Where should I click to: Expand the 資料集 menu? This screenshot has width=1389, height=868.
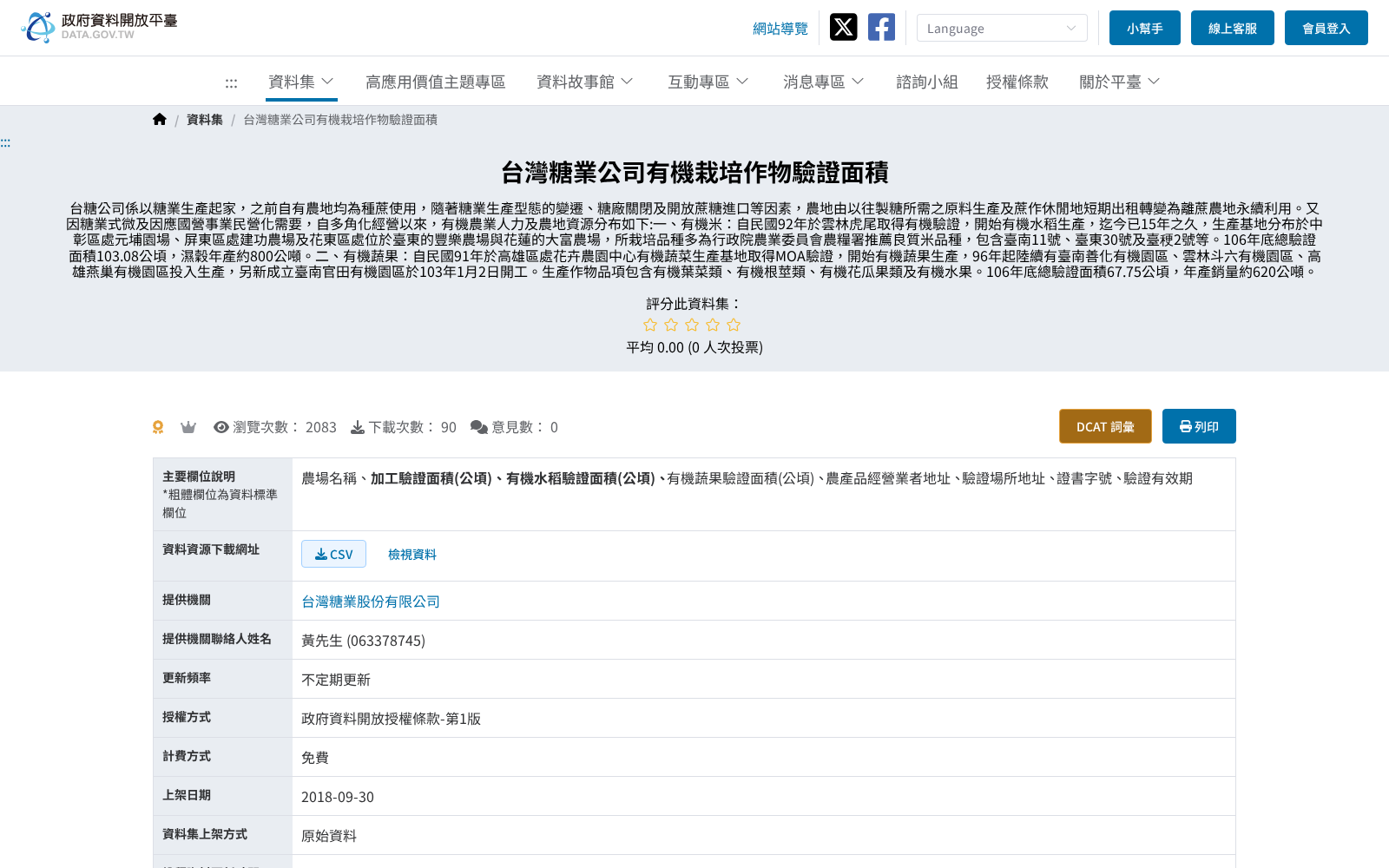(301, 82)
